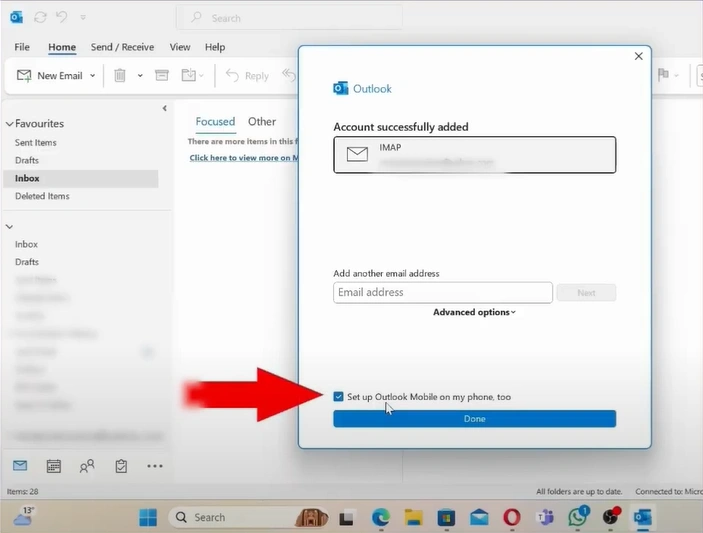This screenshot has width=703, height=533.
Task: Launch Microsoft Edge from taskbar
Action: click(x=381, y=517)
